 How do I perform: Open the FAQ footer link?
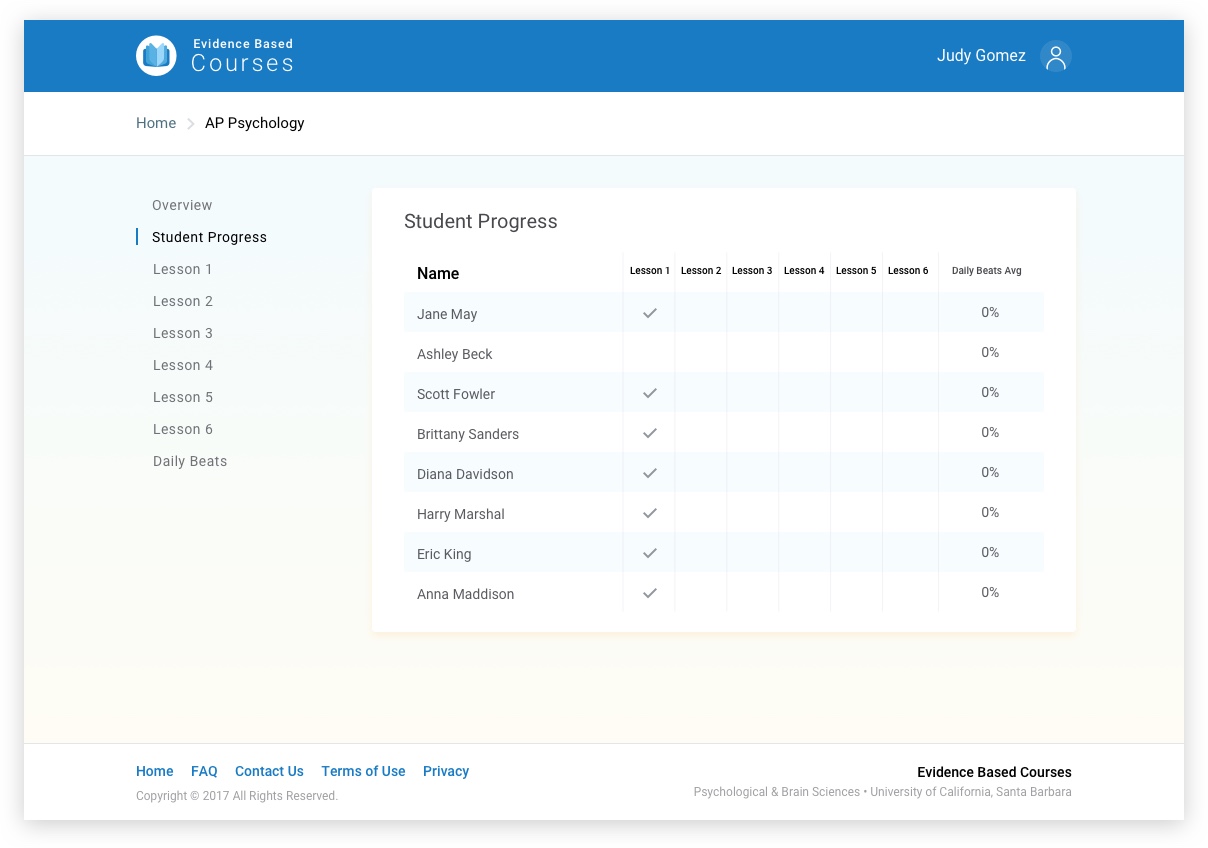pos(204,771)
